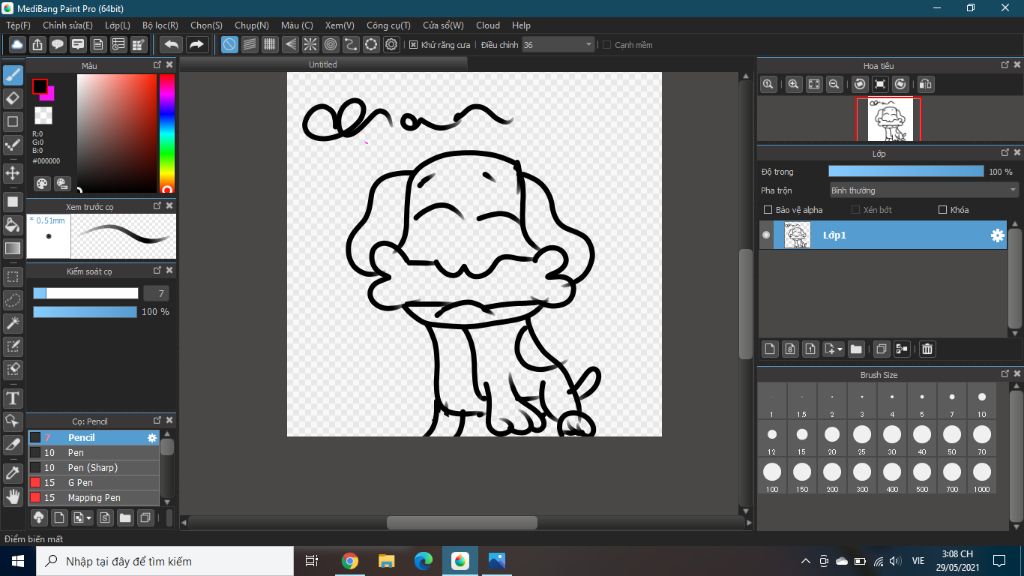This screenshot has height=576, width=1024.
Task: Select the Lasso tool
Action: [13, 300]
